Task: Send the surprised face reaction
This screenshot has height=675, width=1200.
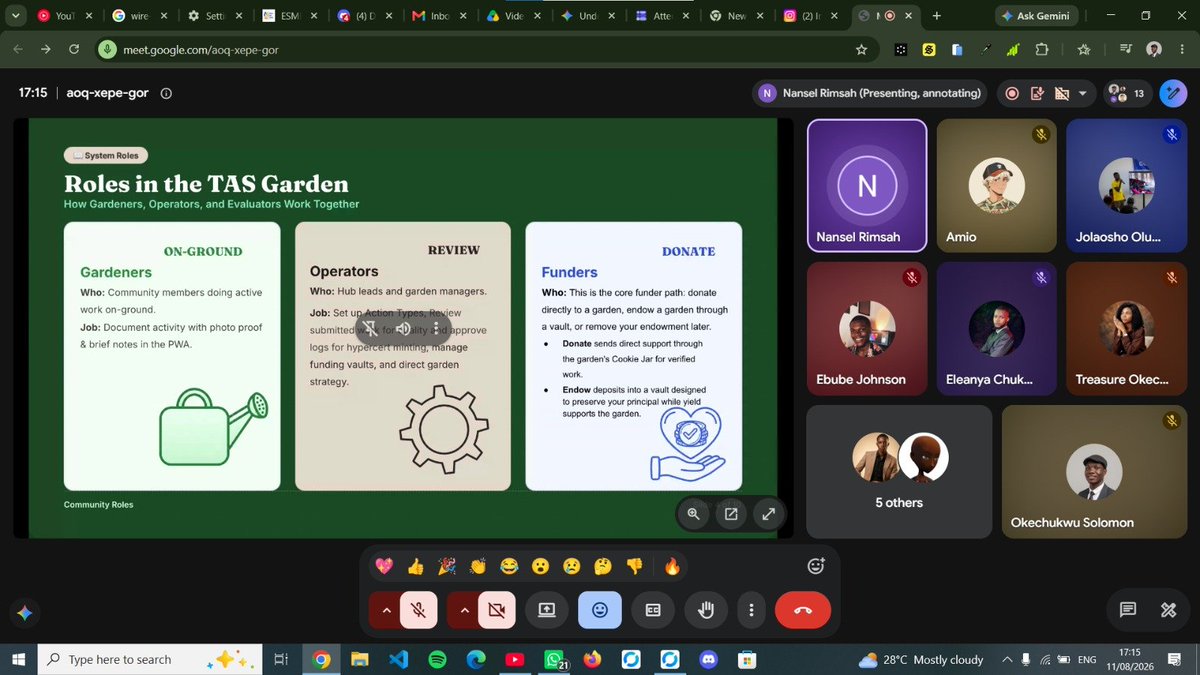Action: (x=540, y=567)
